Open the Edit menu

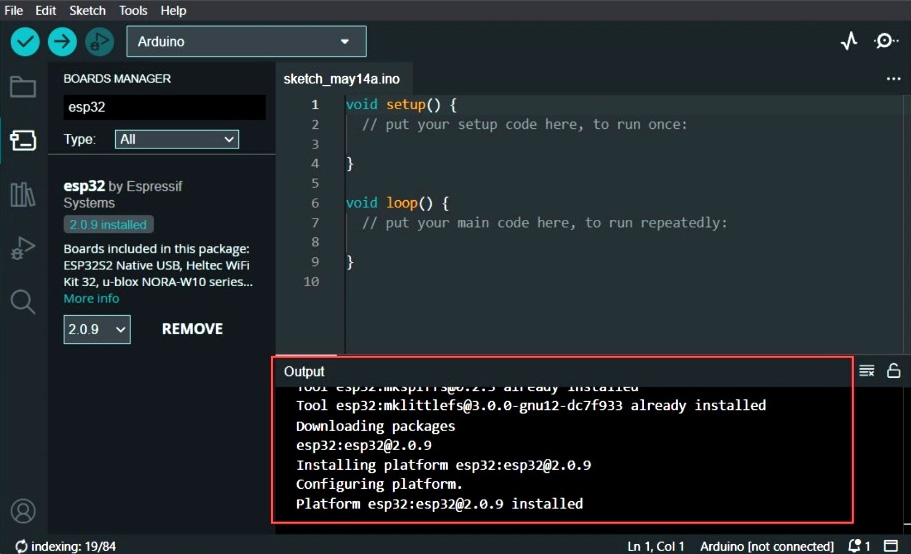(x=45, y=10)
